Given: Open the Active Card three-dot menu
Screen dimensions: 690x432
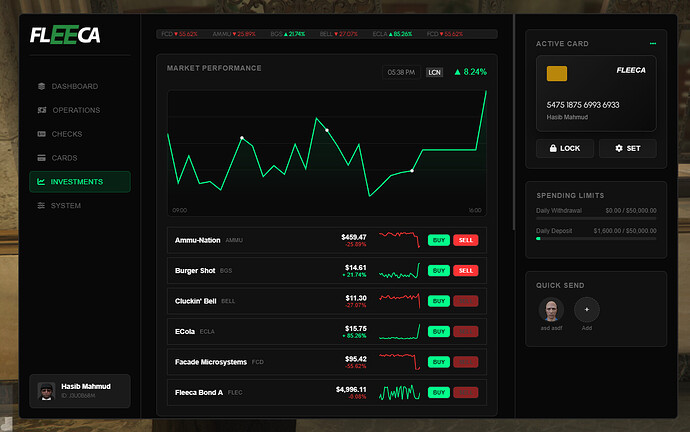Looking at the screenshot, I should click(653, 44).
